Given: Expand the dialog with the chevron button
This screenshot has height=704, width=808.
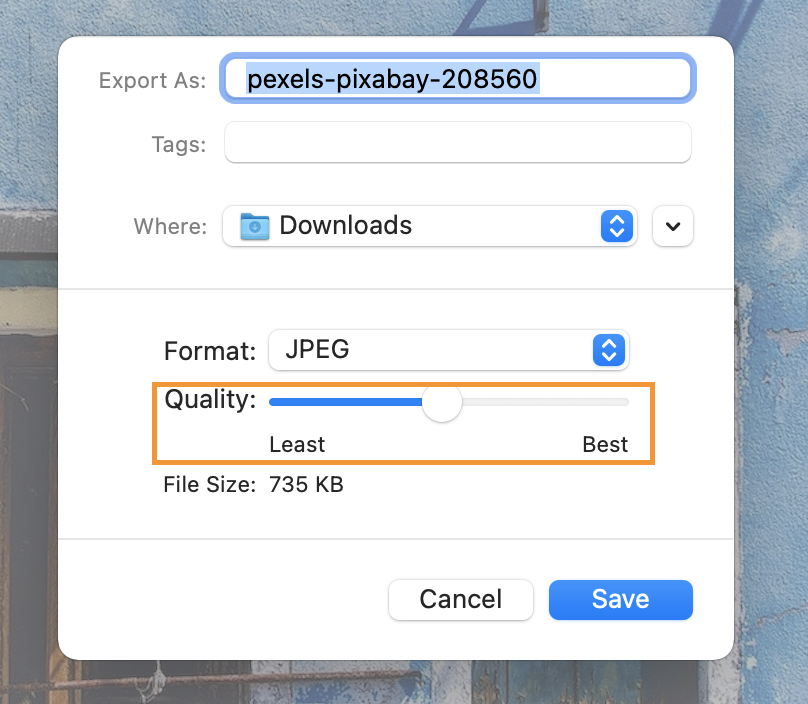Looking at the screenshot, I should pos(672,226).
